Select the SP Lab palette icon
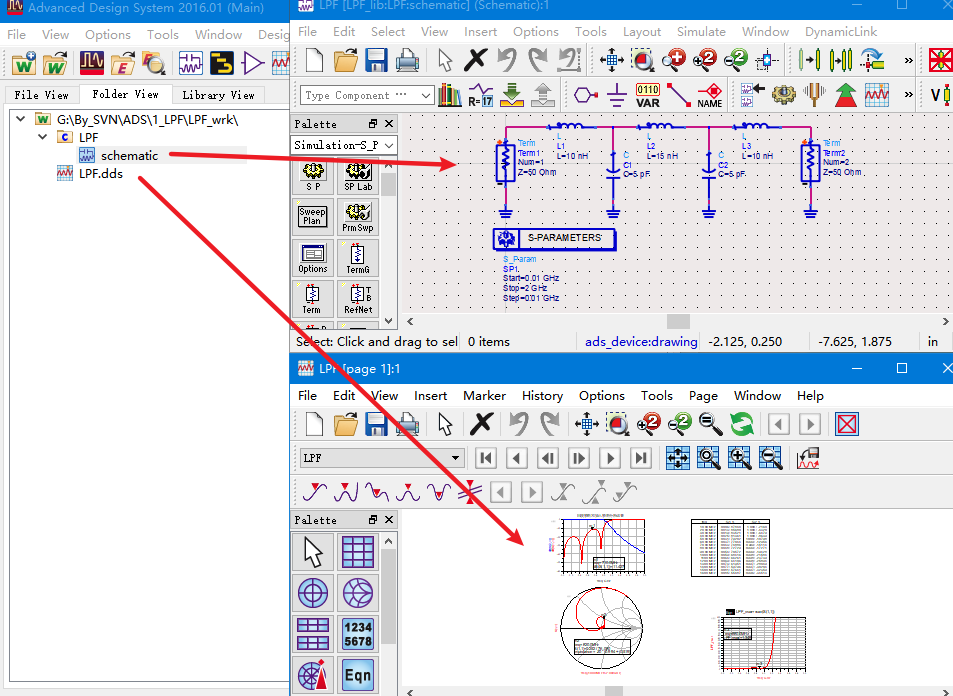953x696 pixels. point(358,176)
